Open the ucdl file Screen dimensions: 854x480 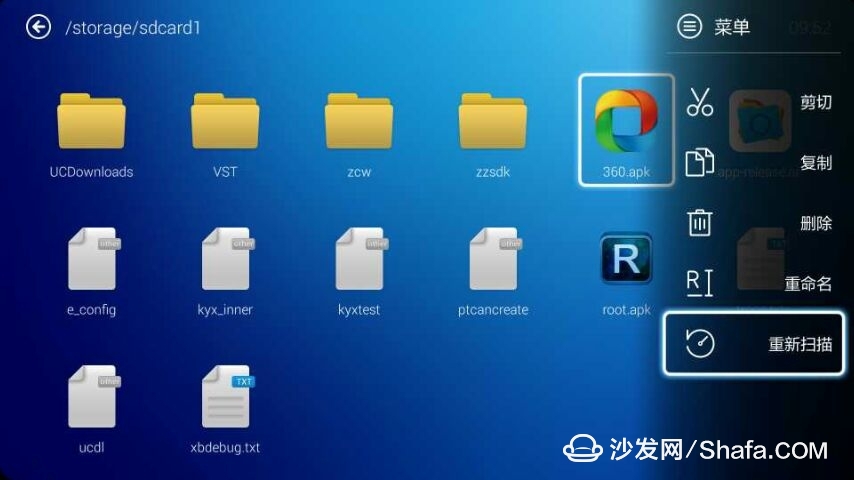click(x=92, y=397)
